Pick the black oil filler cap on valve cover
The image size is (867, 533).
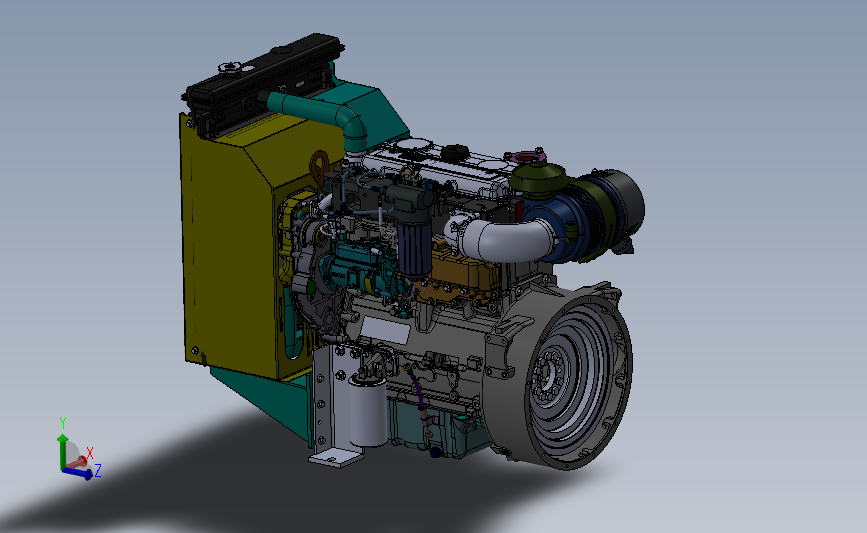tap(455, 151)
